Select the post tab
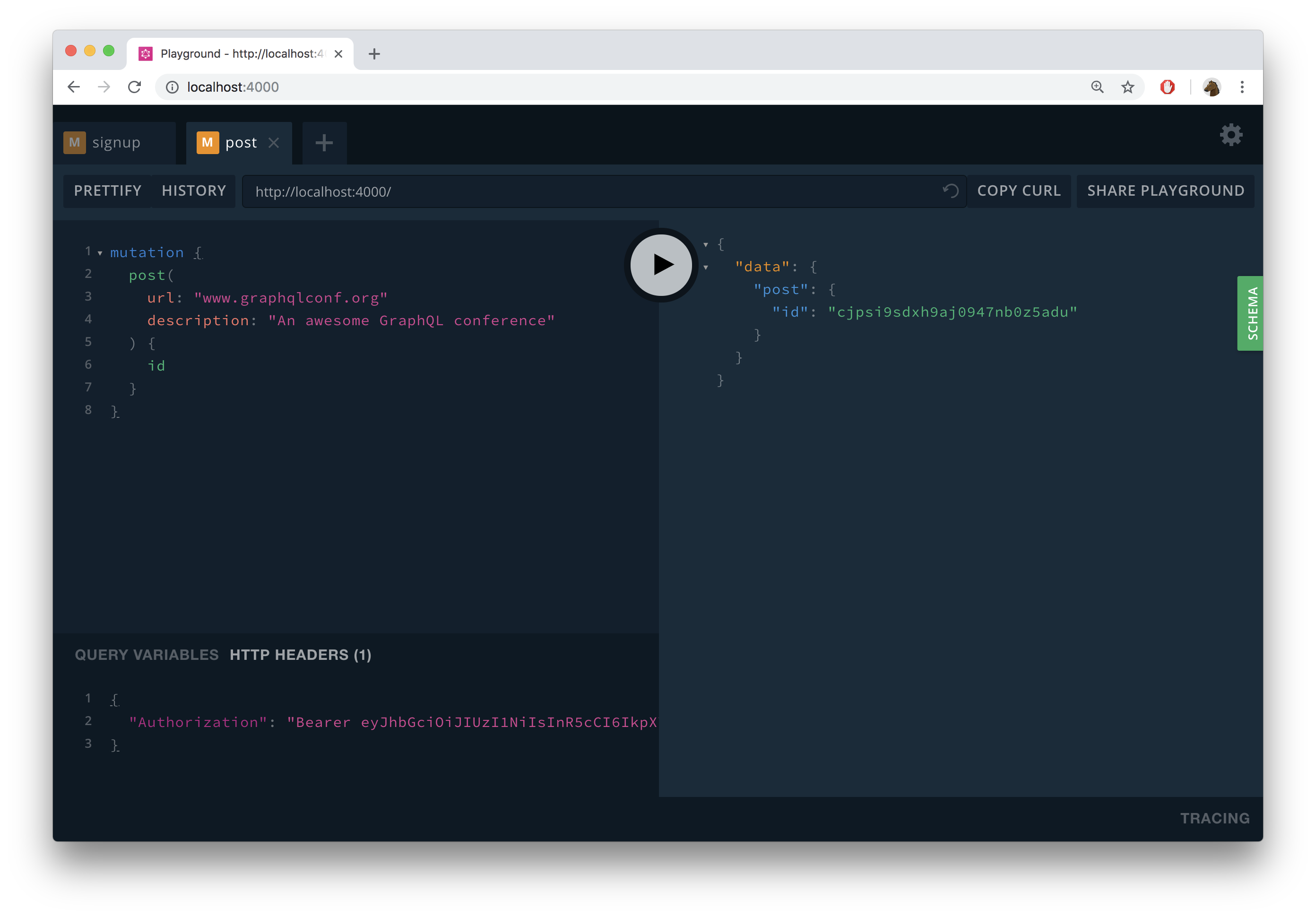Viewport: 1316px width, 917px height. 239,143
